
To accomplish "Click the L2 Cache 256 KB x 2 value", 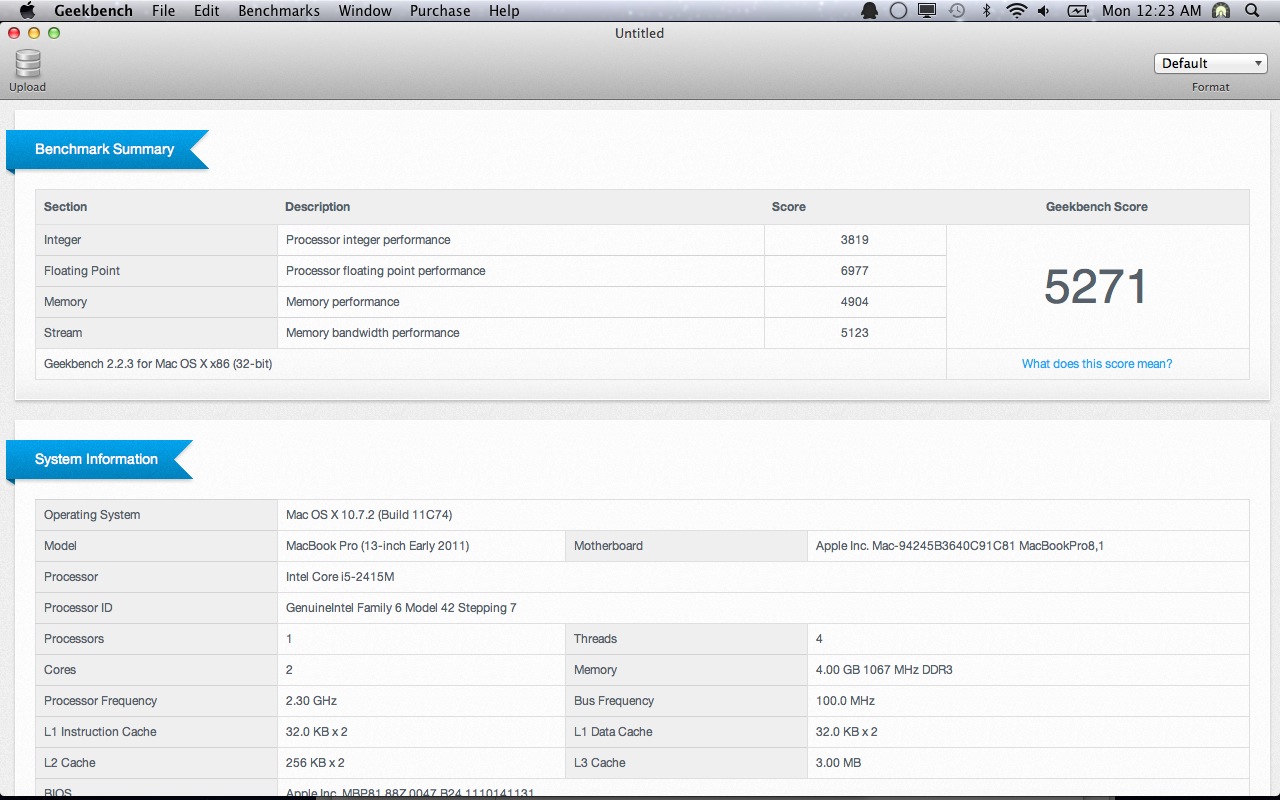I will pyautogui.click(x=315, y=763).
